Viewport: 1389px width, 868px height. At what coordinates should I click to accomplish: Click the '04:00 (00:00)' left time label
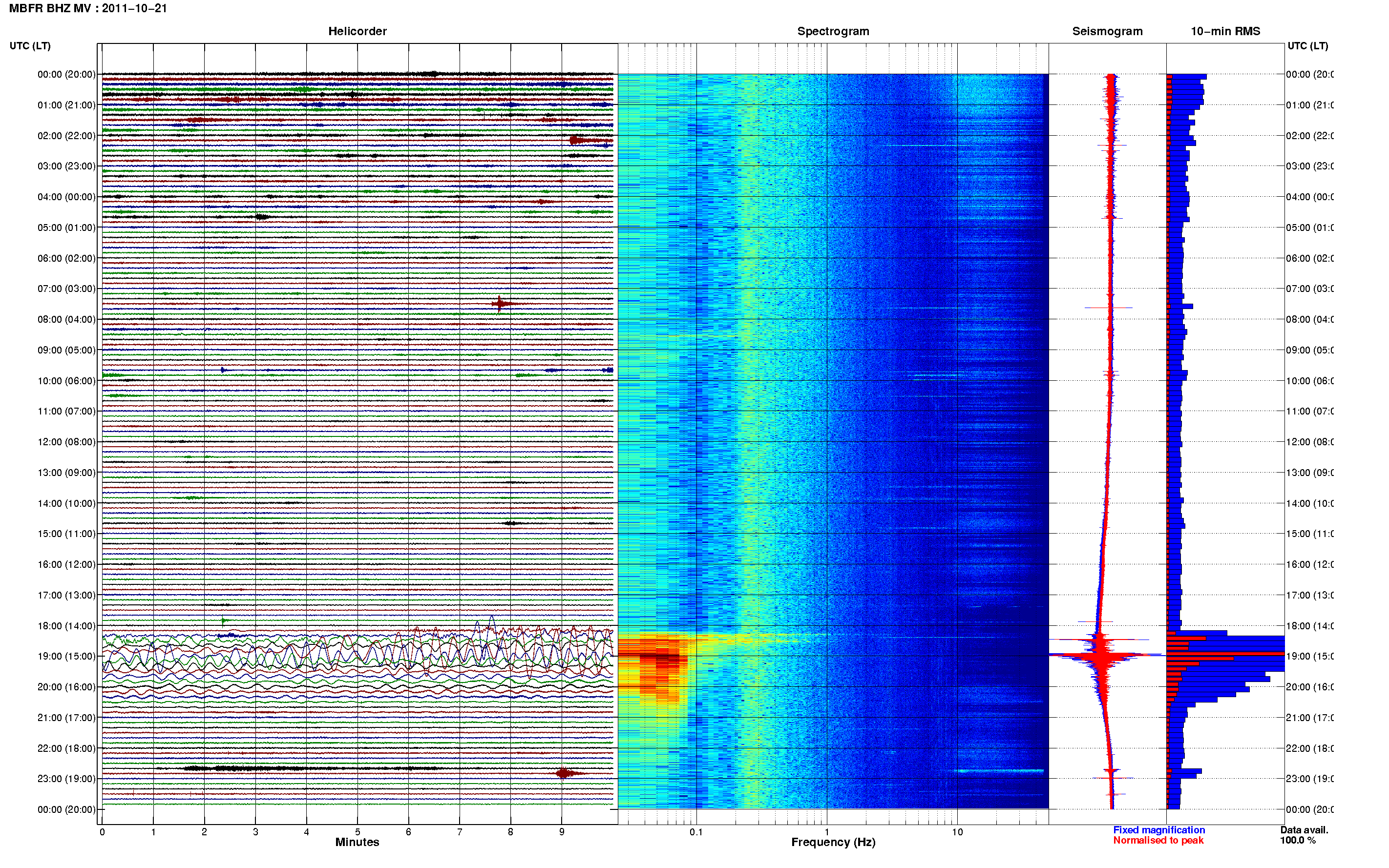point(66,197)
